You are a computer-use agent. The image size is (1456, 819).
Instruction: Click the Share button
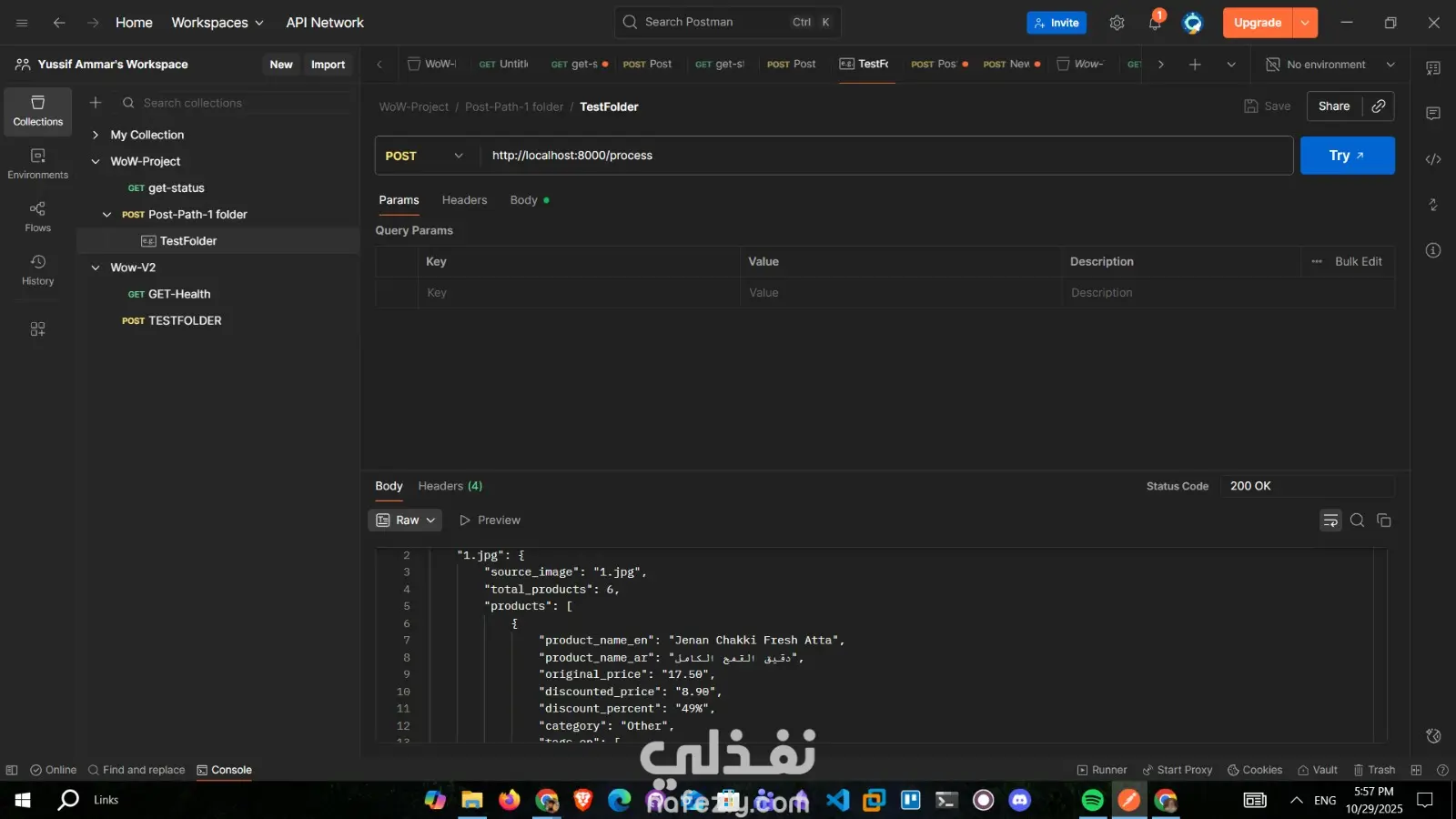(1334, 106)
